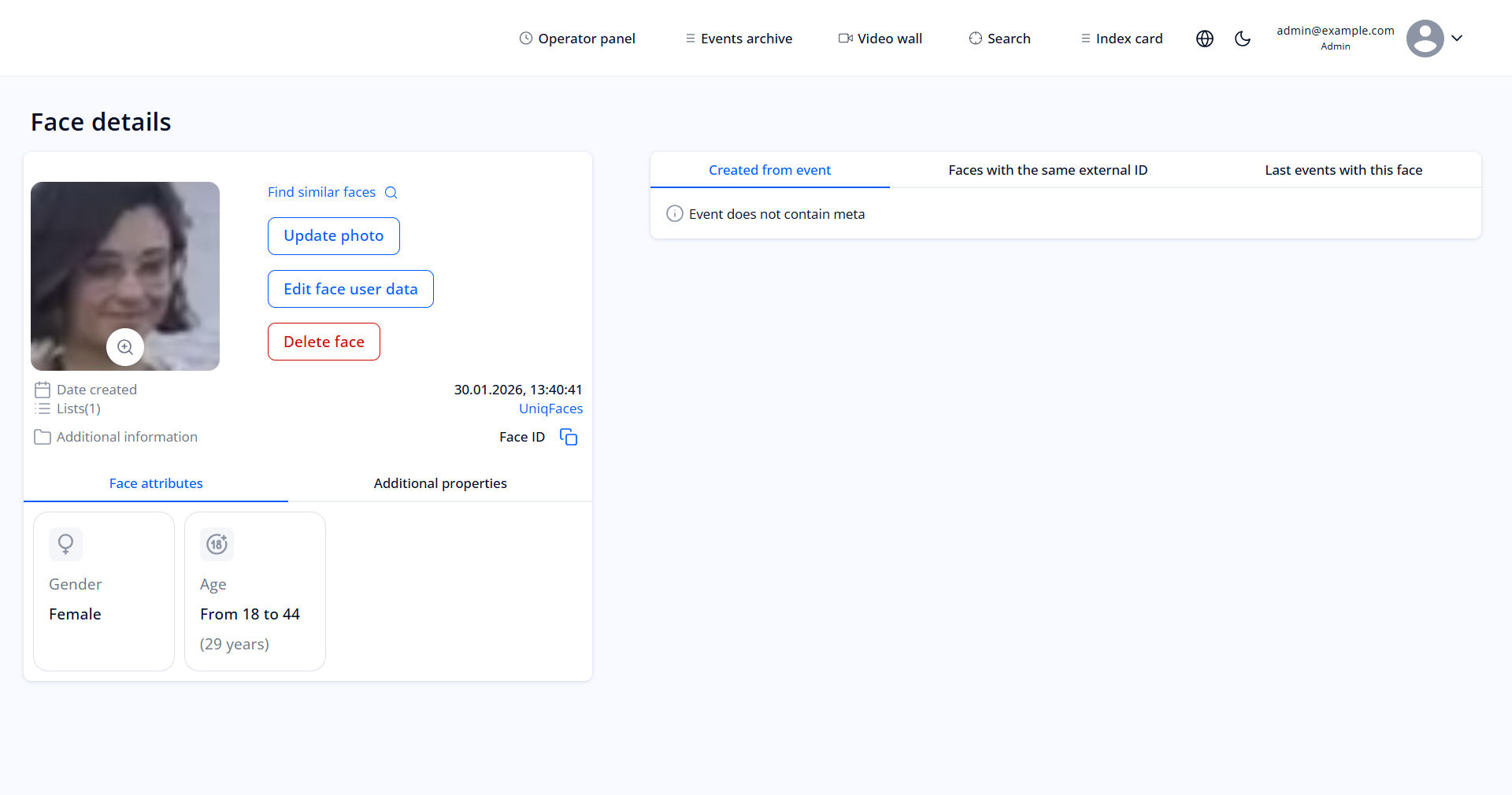Open the Events archive page

tap(739, 39)
